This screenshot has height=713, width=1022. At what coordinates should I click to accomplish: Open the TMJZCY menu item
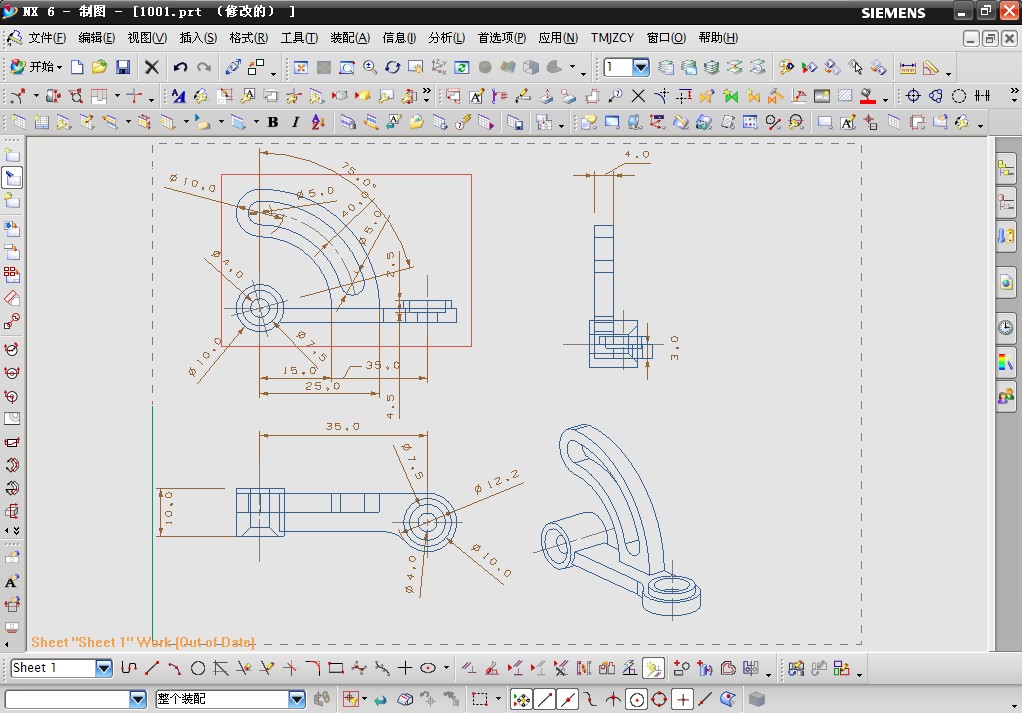pos(612,38)
